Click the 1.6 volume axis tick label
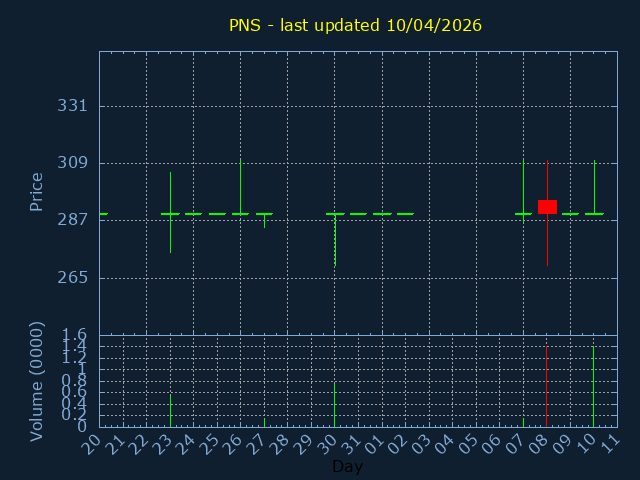The image size is (640, 480). pyautogui.click(x=75, y=335)
